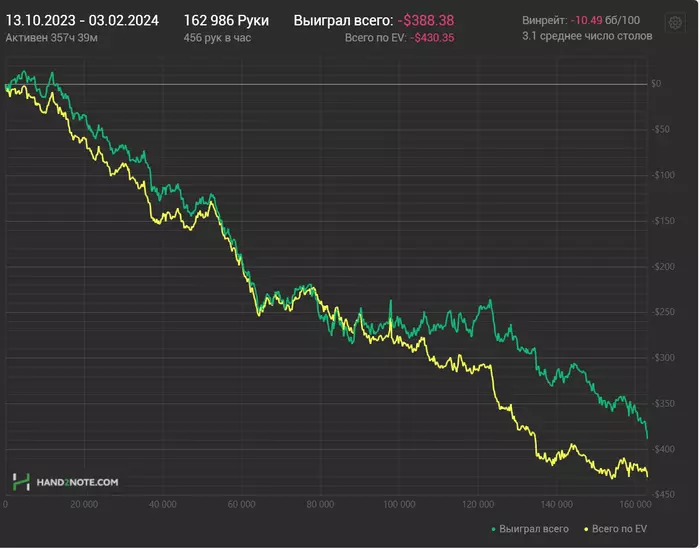The image size is (700, 549).
Task: Click the 20 000 x-axis tick label
Action: 84,504
